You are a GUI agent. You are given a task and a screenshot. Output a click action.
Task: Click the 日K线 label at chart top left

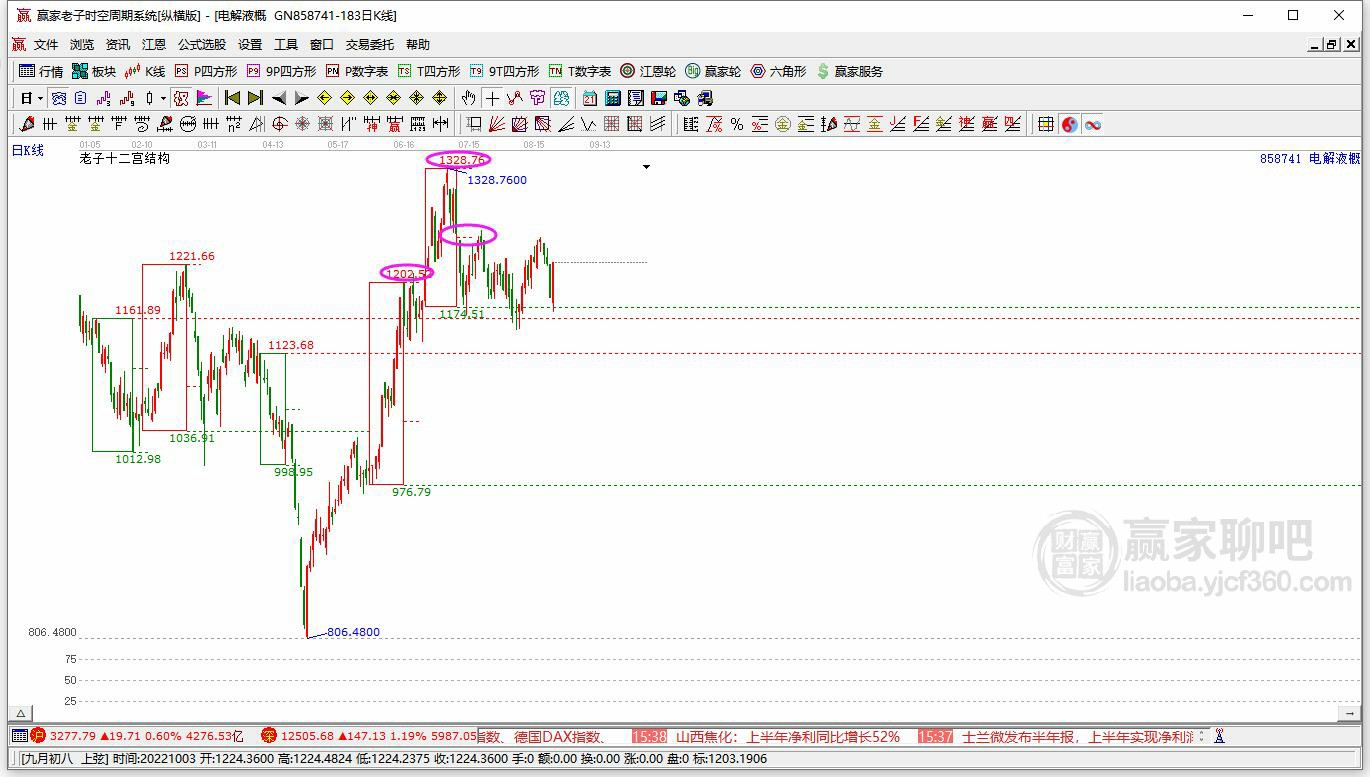tap(28, 150)
